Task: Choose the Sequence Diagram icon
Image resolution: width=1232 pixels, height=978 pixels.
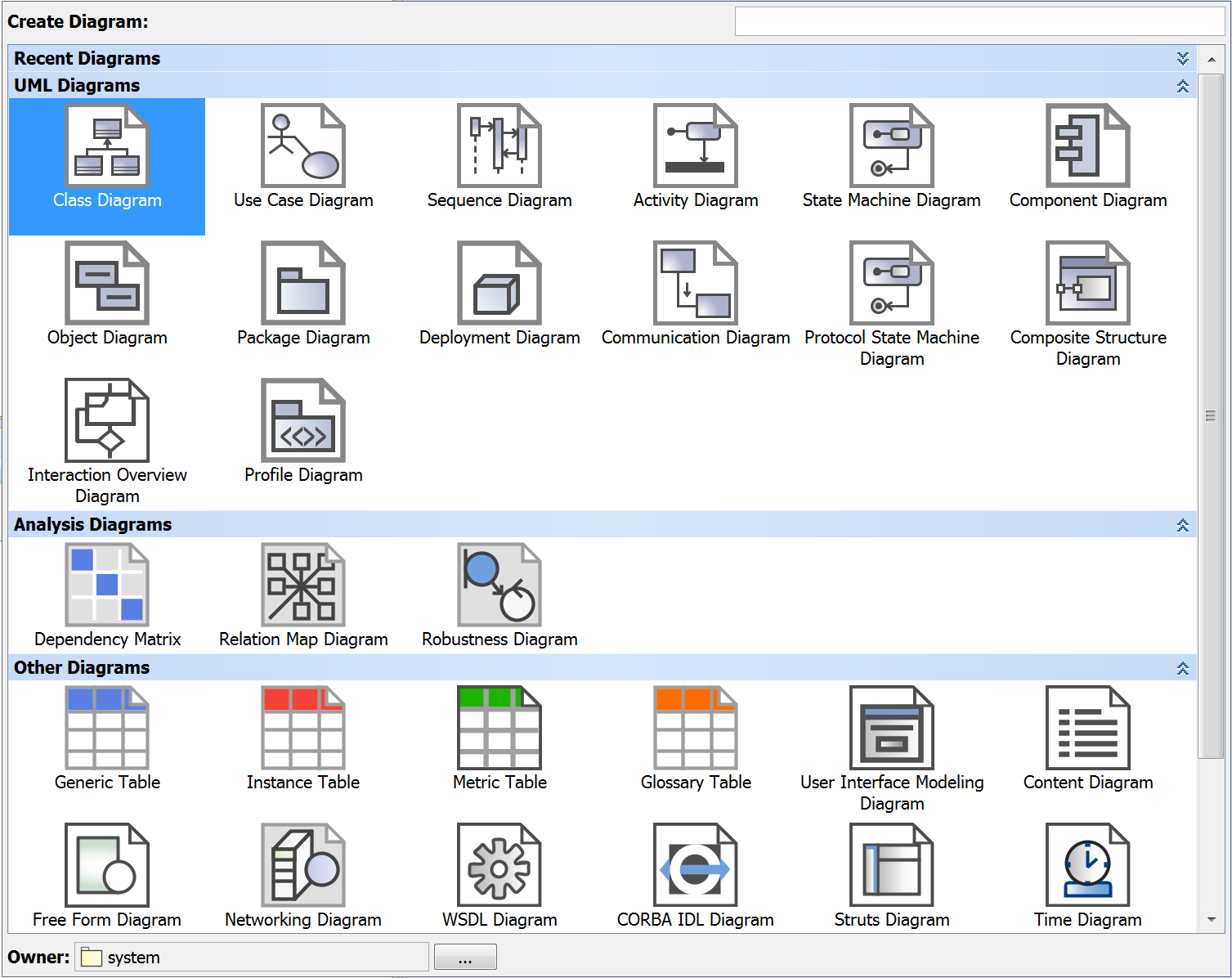Action: pyautogui.click(x=500, y=146)
